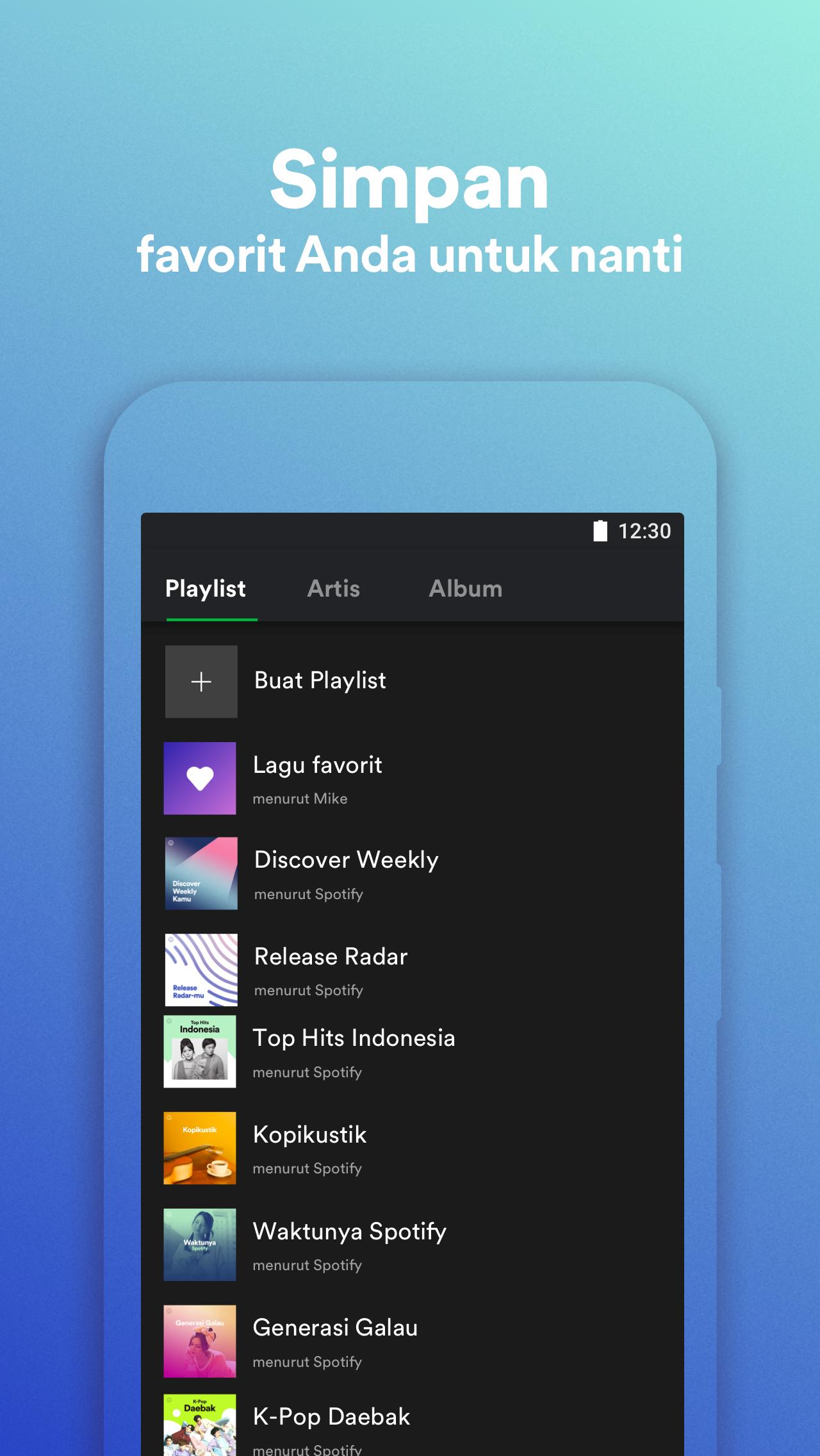Viewport: 820px width, 1456px height.
Task: Open Waktunya Spotify cover thumbnail
Action: pyautogui.click(x=200, y=1245)
